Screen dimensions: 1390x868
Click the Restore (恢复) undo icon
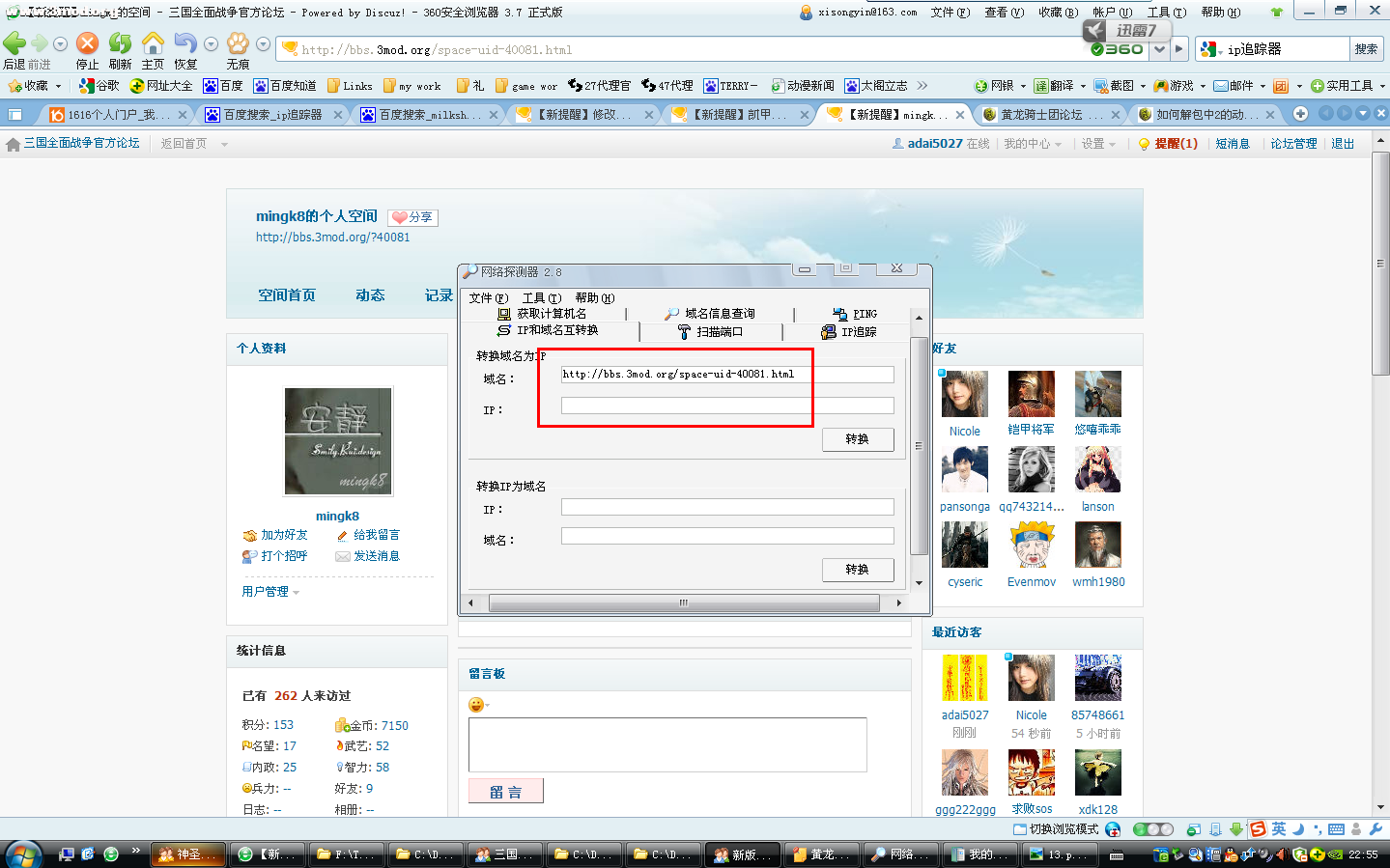(x=184, y=43)
